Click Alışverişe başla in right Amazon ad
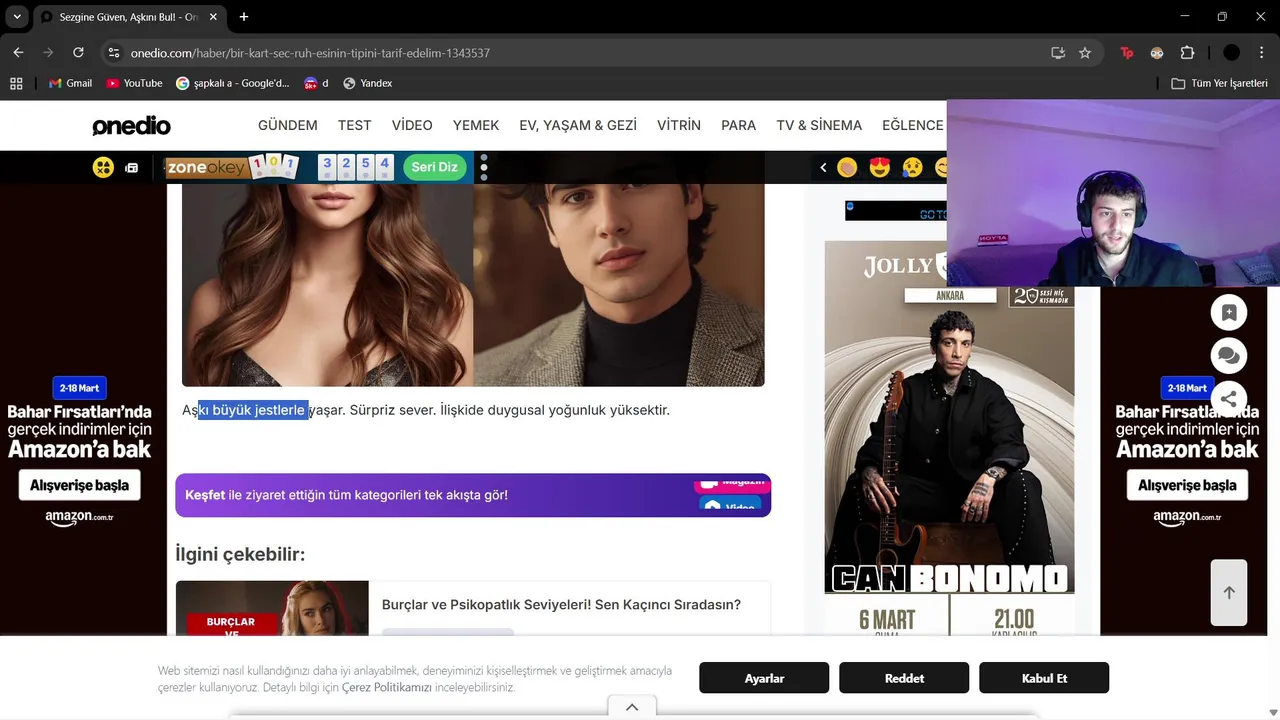 pyautogui.click(x=1187, y=485)
